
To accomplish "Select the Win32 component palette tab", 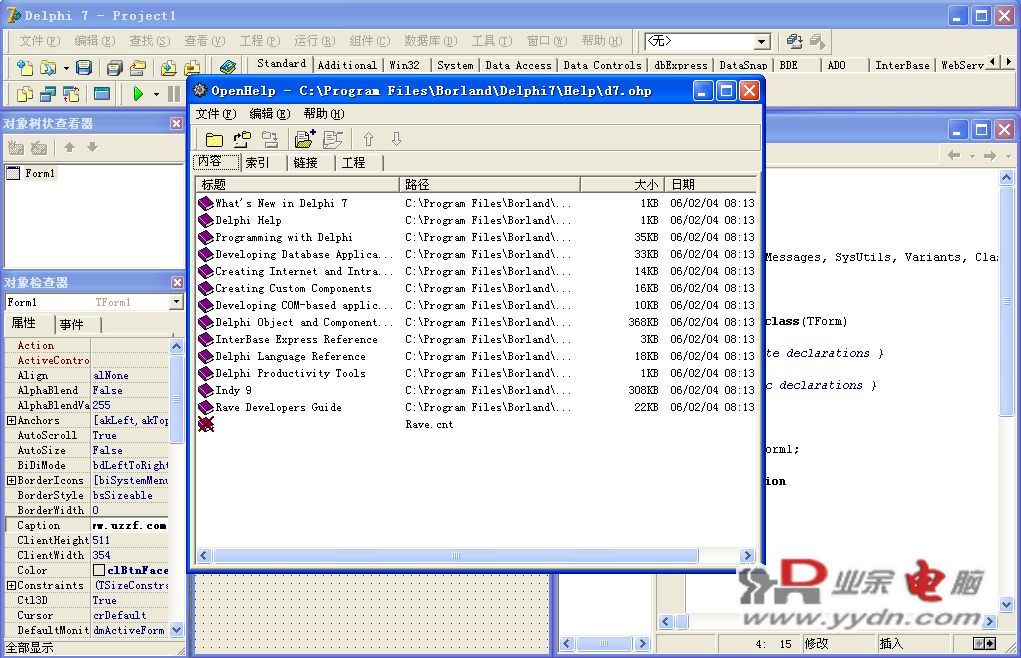I will 404,65.
